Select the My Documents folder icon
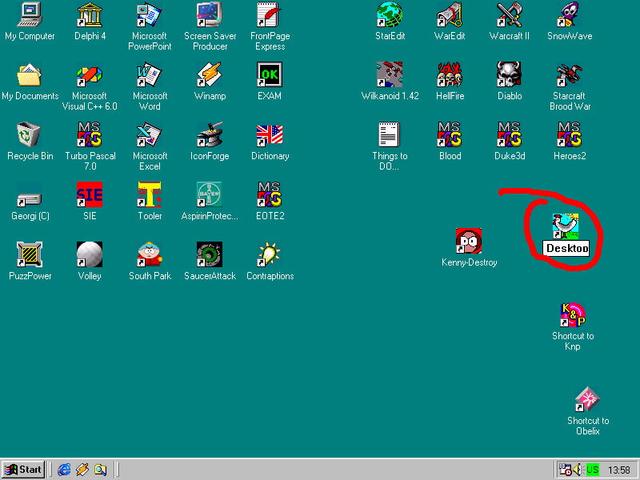This screenshot has height=480, width=640. point(30,74)
